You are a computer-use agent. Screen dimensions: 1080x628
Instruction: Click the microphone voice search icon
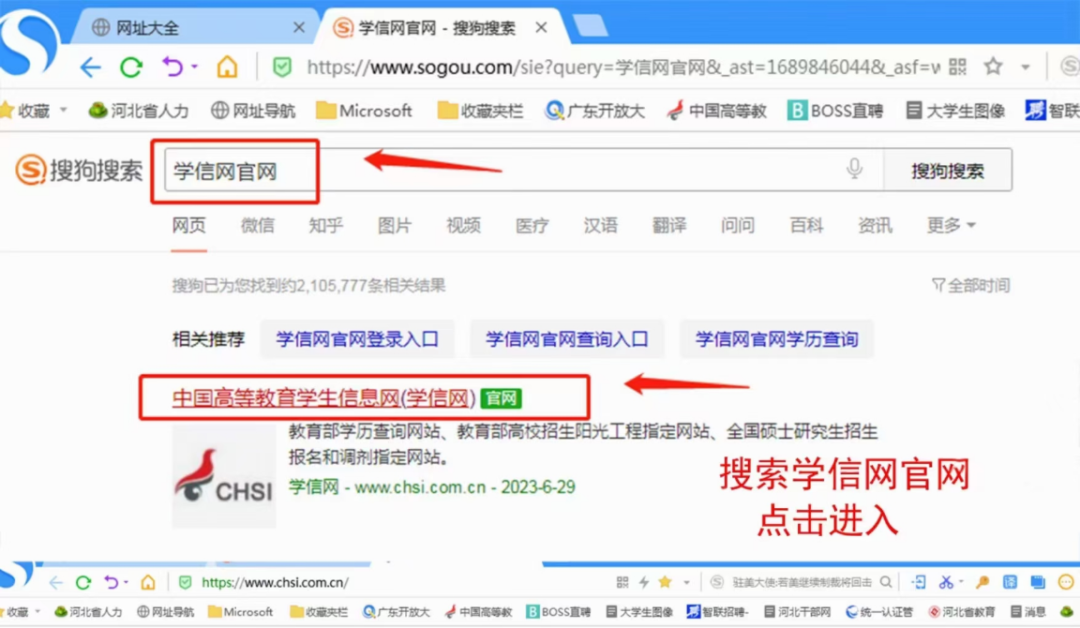tap(854, 169)
